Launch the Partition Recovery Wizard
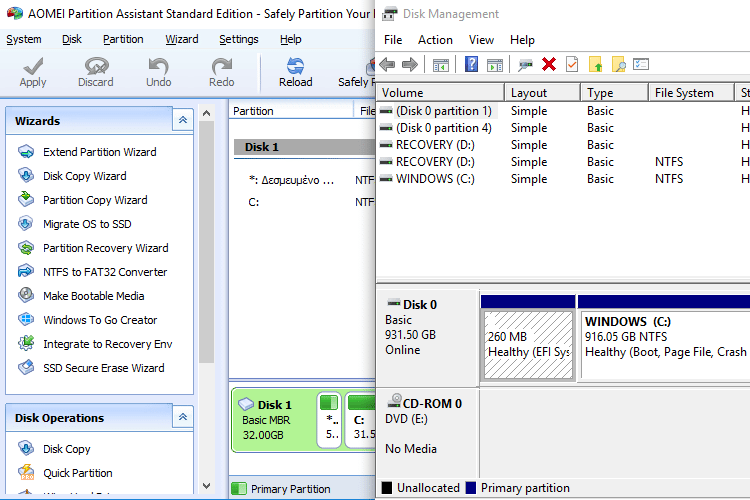Viewport: 750px width, 500px height. pos(106,247)
